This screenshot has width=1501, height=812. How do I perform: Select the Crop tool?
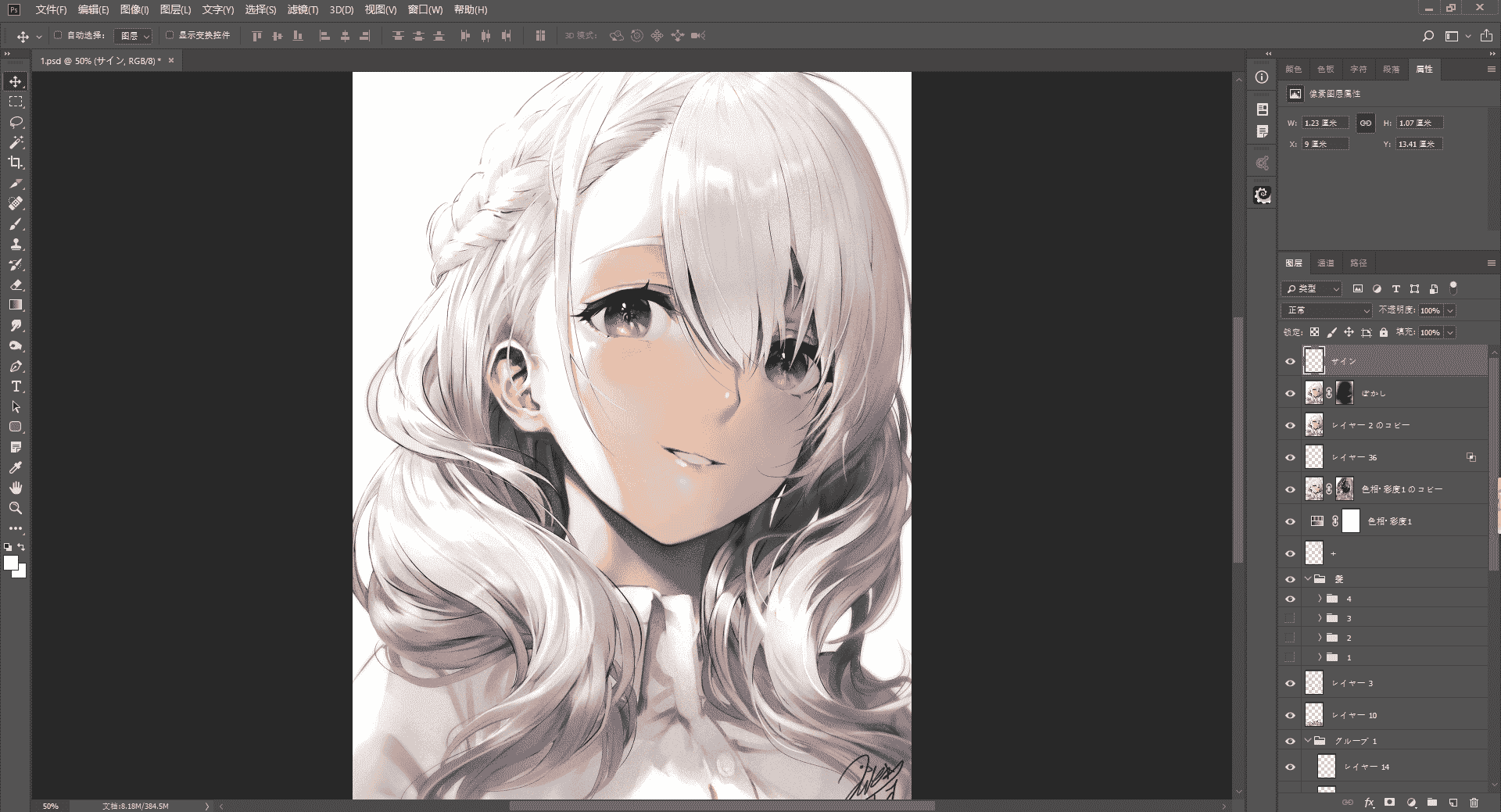16,163
